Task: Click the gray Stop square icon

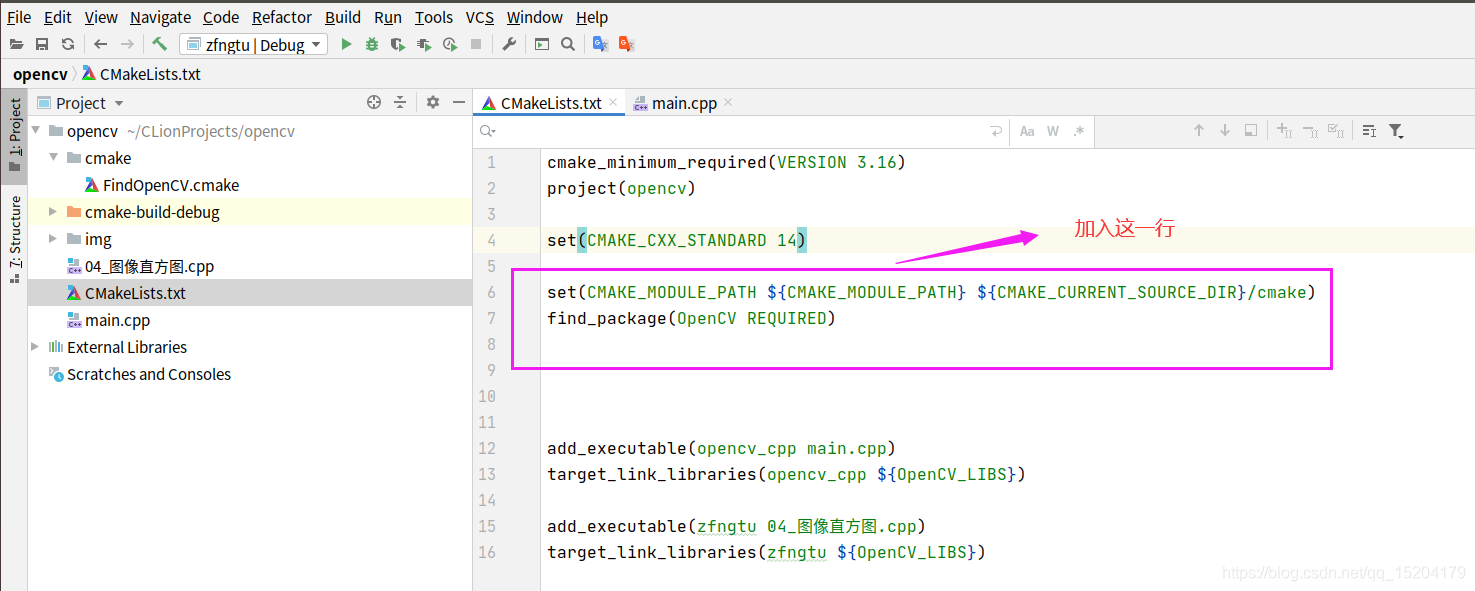Action: (476, 44)
